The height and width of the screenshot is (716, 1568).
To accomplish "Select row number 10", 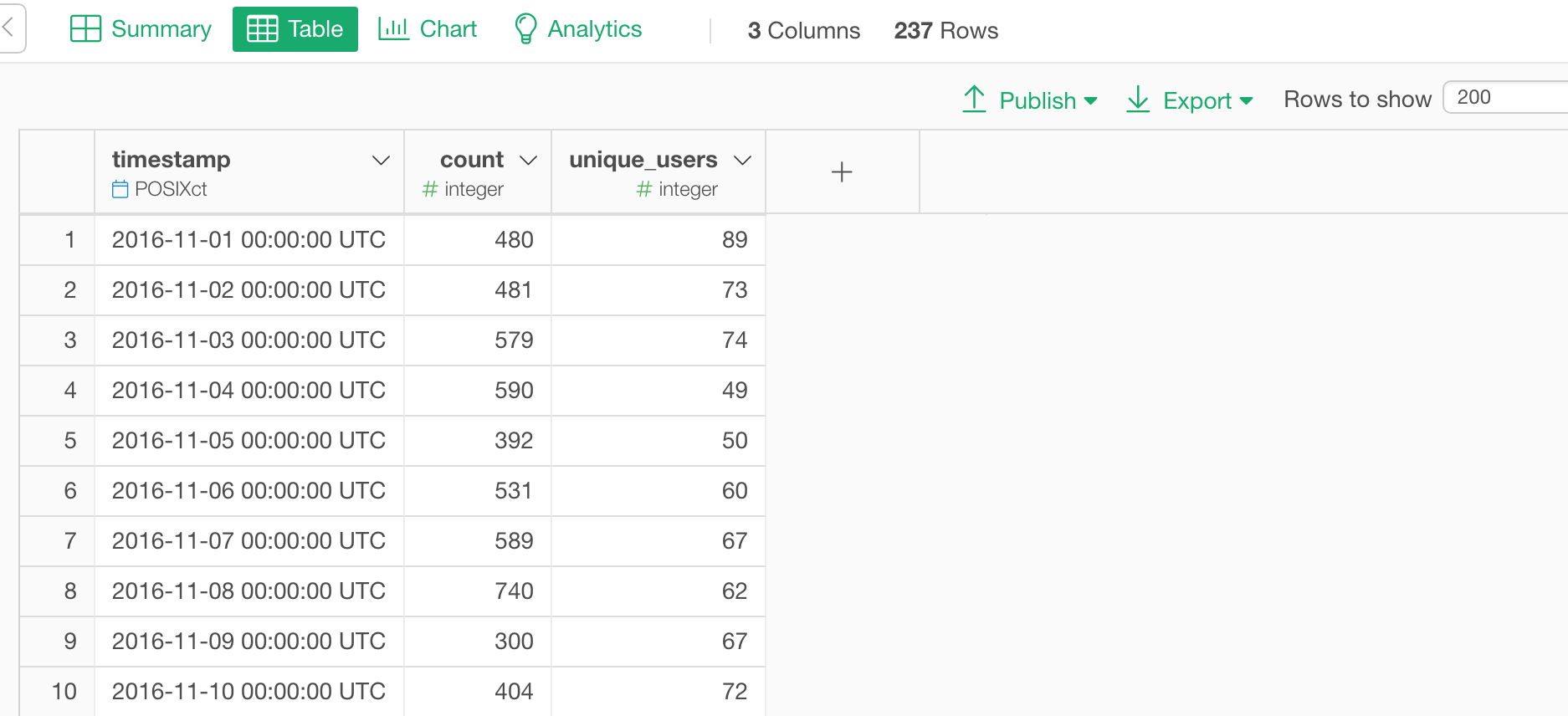I will click(57, 692).
